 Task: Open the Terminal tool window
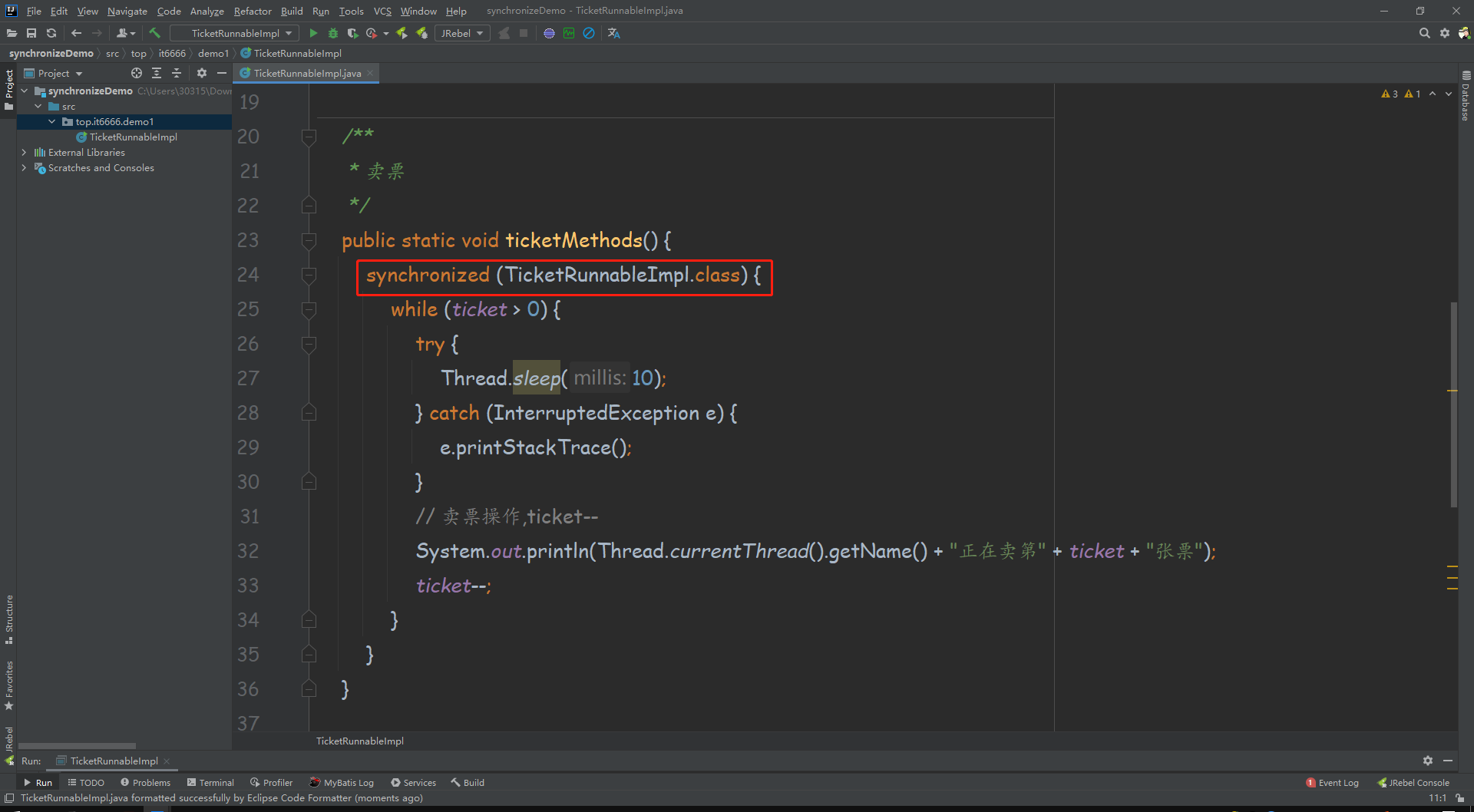210,782
